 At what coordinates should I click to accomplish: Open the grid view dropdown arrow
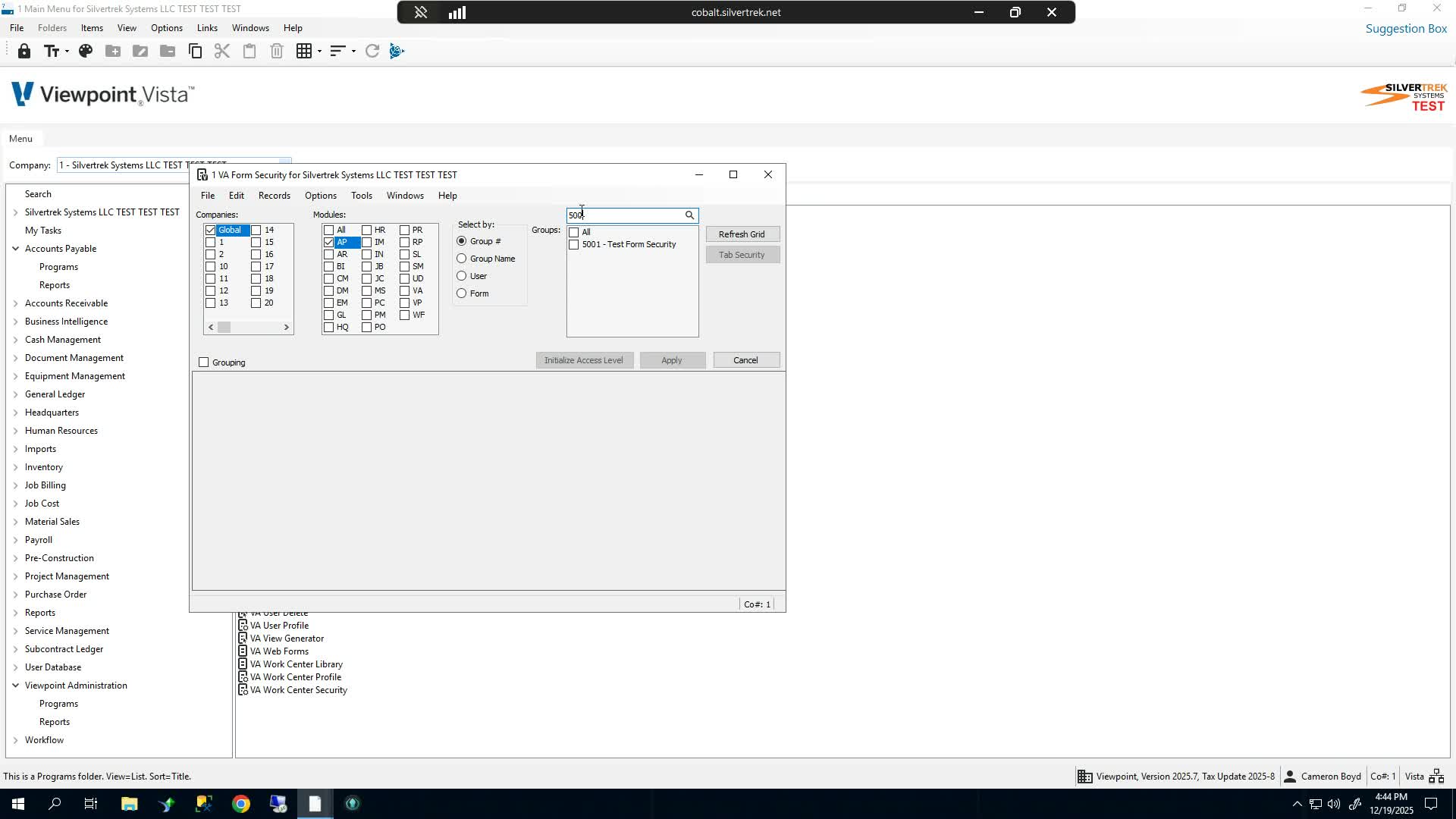point(319,52)
